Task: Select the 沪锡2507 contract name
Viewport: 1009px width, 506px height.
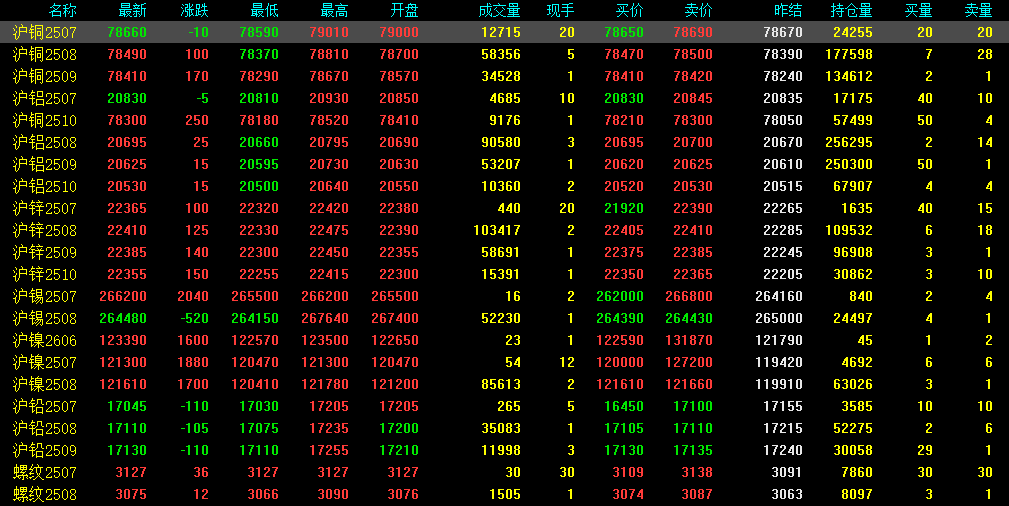Action: click(44, 296)
